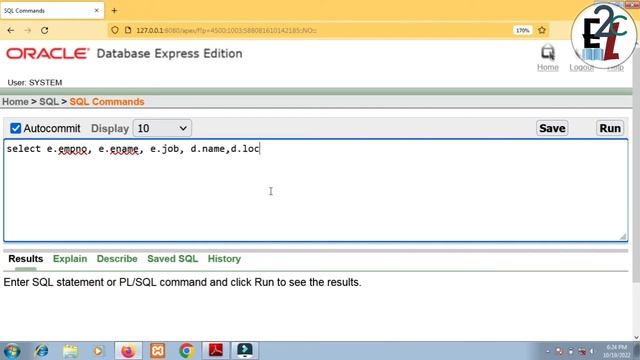Viewport: 640px width, 360px height.
Task: Click the SQL breadcrumb link
Action: tap(49, 102)
